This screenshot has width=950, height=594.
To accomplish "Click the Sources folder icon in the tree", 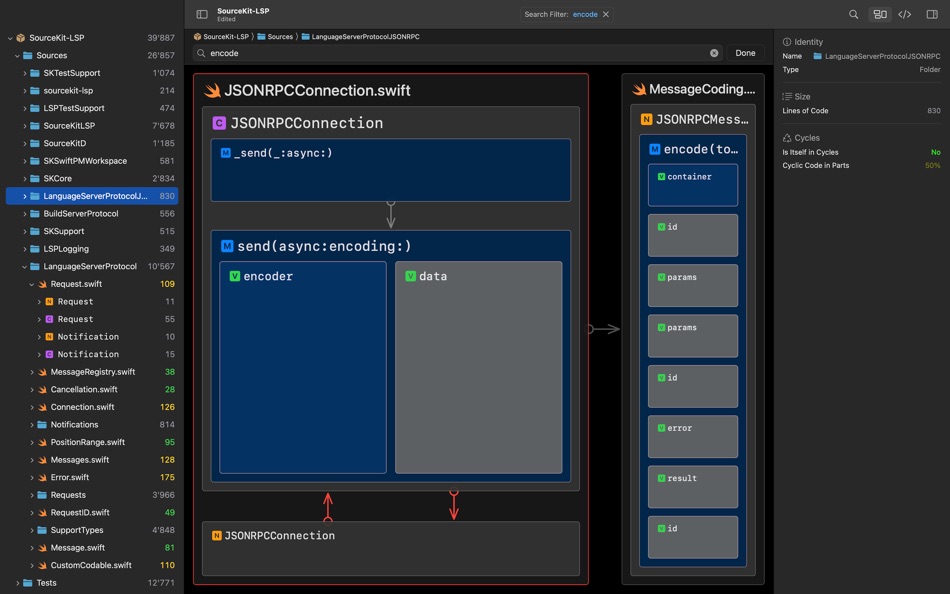I will tap(28, 55).
